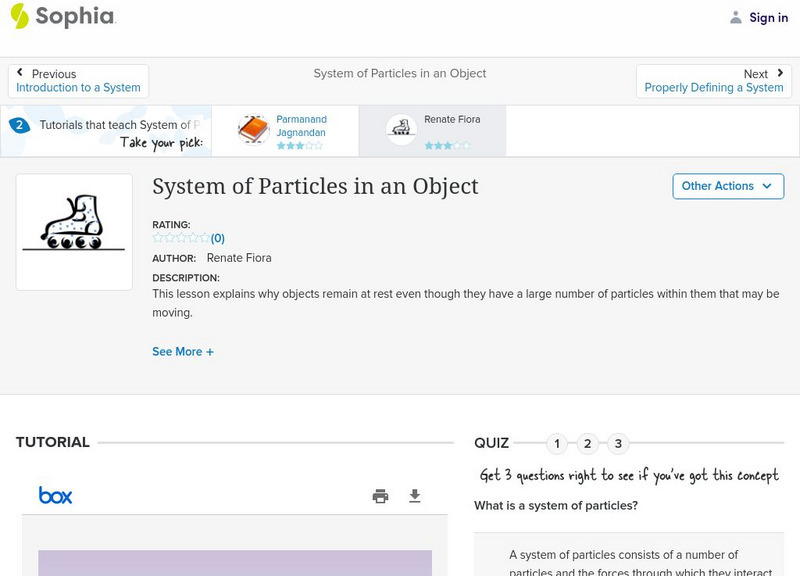The width and height of the screenshot is (800, 576).
Task: Click the box logo in the viewer
Action: click(55, 495)
